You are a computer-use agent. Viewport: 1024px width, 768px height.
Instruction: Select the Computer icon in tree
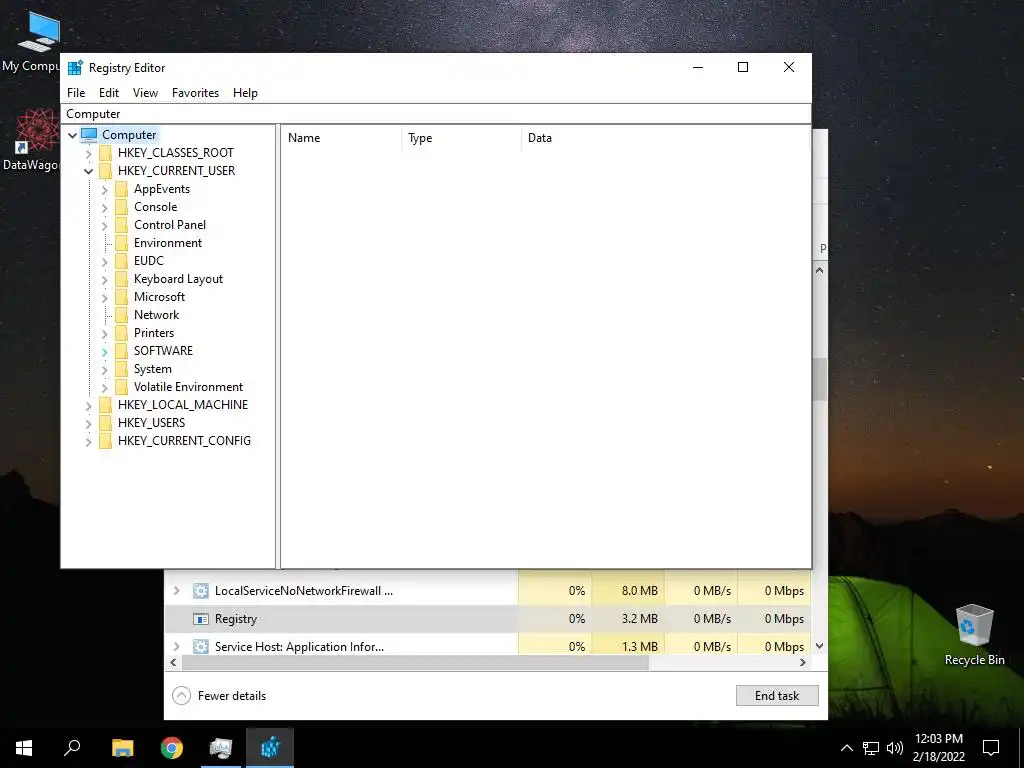(89, 135)
